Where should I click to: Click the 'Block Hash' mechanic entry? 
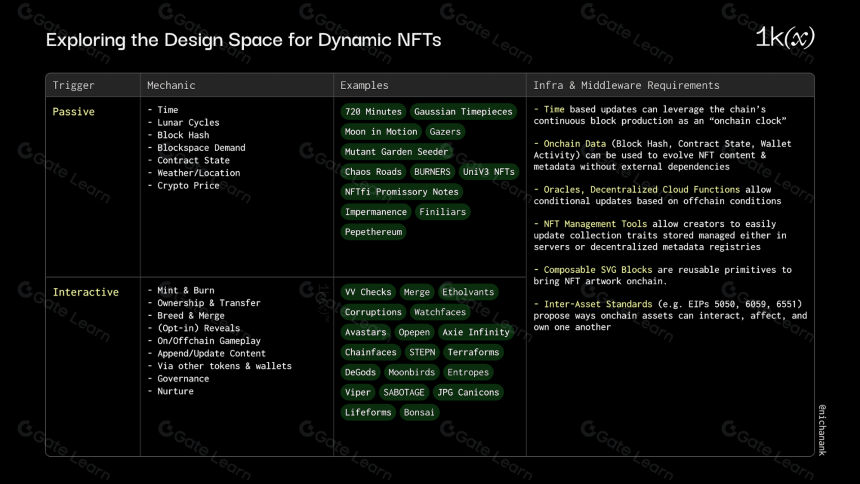(183, 135)
